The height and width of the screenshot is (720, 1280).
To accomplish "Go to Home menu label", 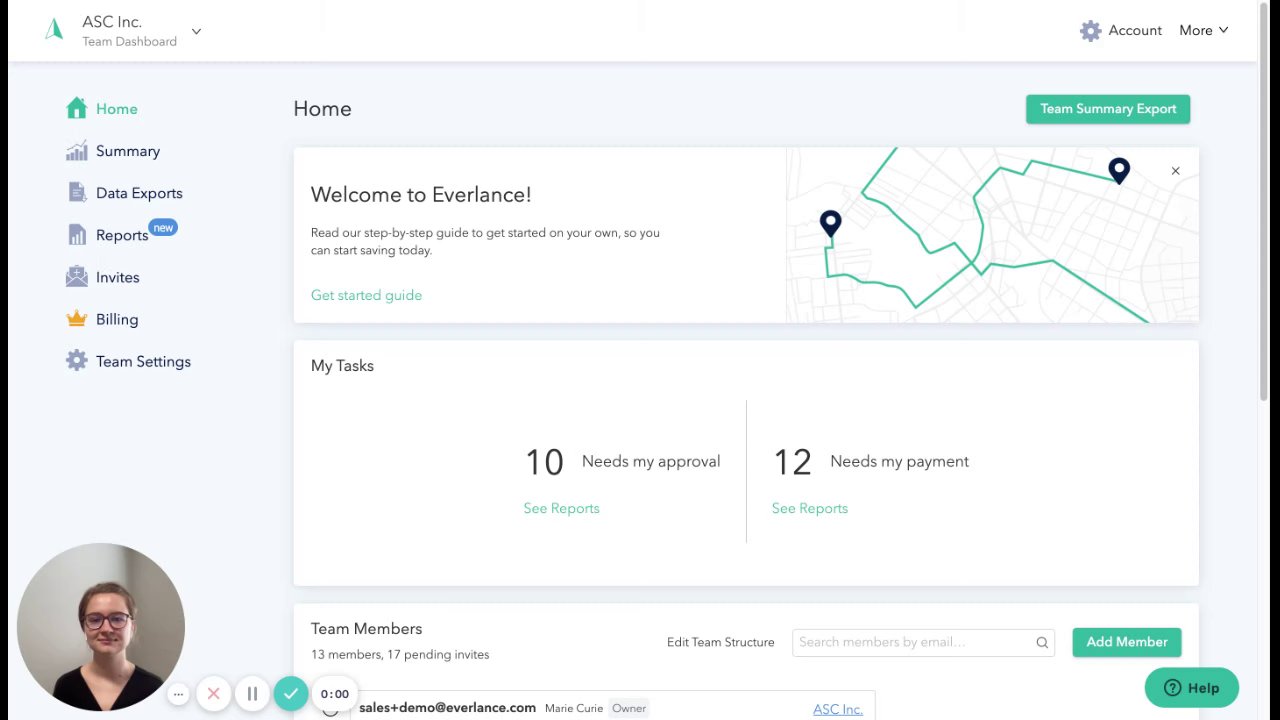I will (117, 109).
